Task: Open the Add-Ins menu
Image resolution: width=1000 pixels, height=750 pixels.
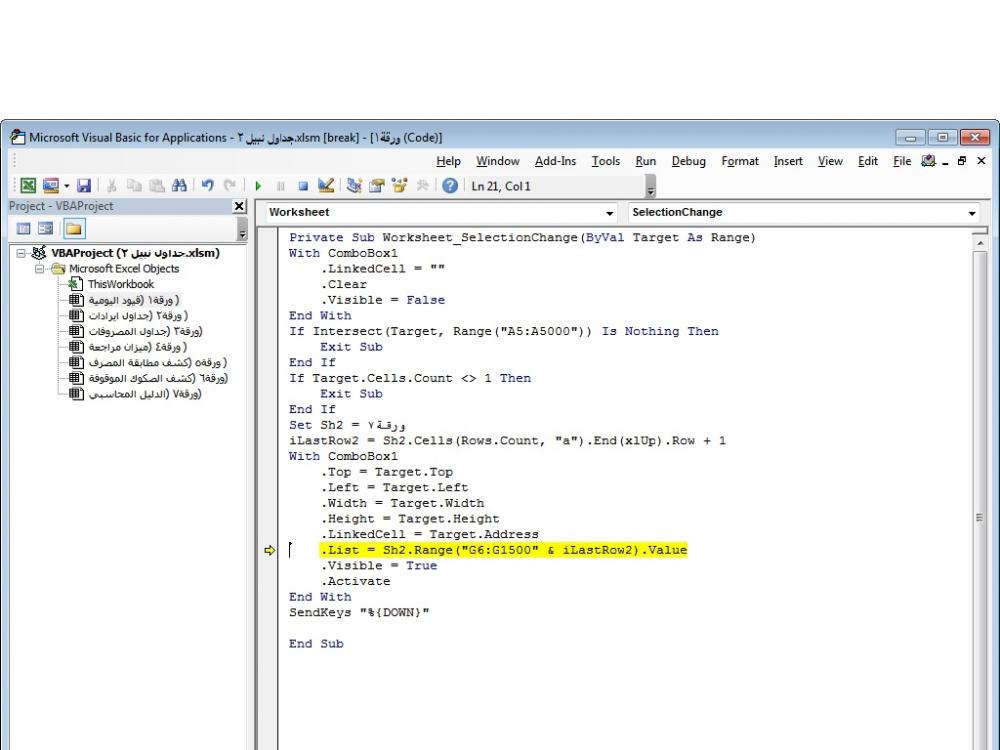Action: [555, 161]
